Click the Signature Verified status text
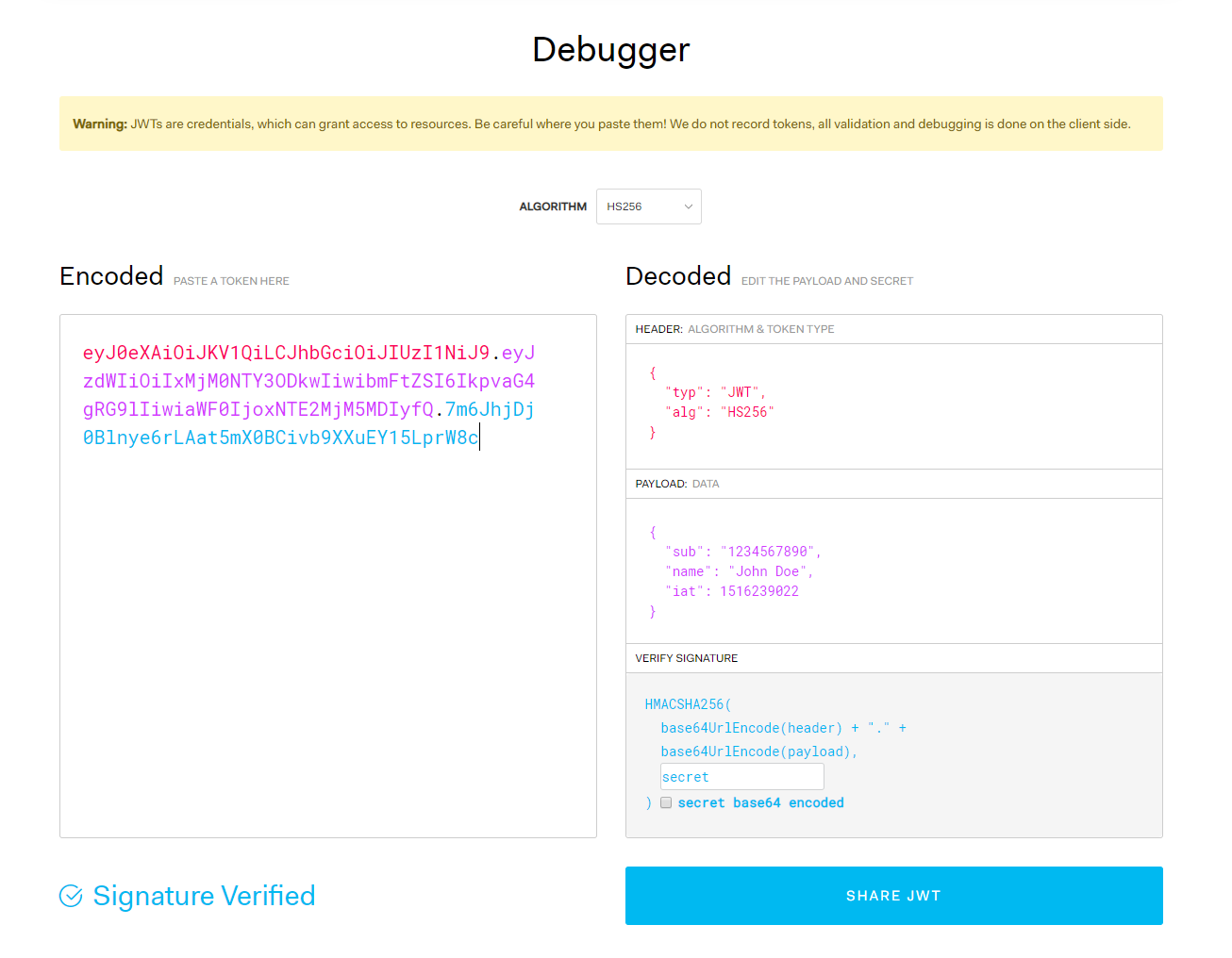 click(204, 896)
